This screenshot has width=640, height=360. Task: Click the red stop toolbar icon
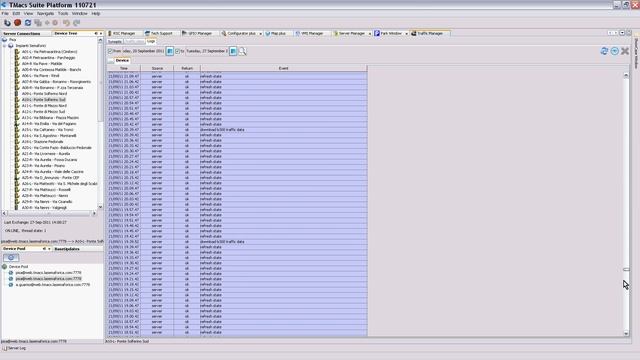(x=18, y=23)
